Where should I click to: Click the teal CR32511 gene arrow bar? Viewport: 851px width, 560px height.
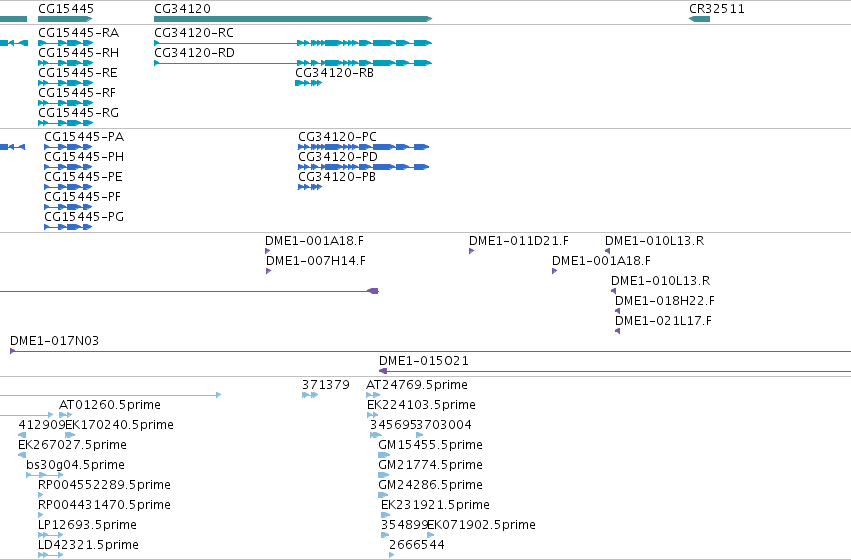point(699,19)
